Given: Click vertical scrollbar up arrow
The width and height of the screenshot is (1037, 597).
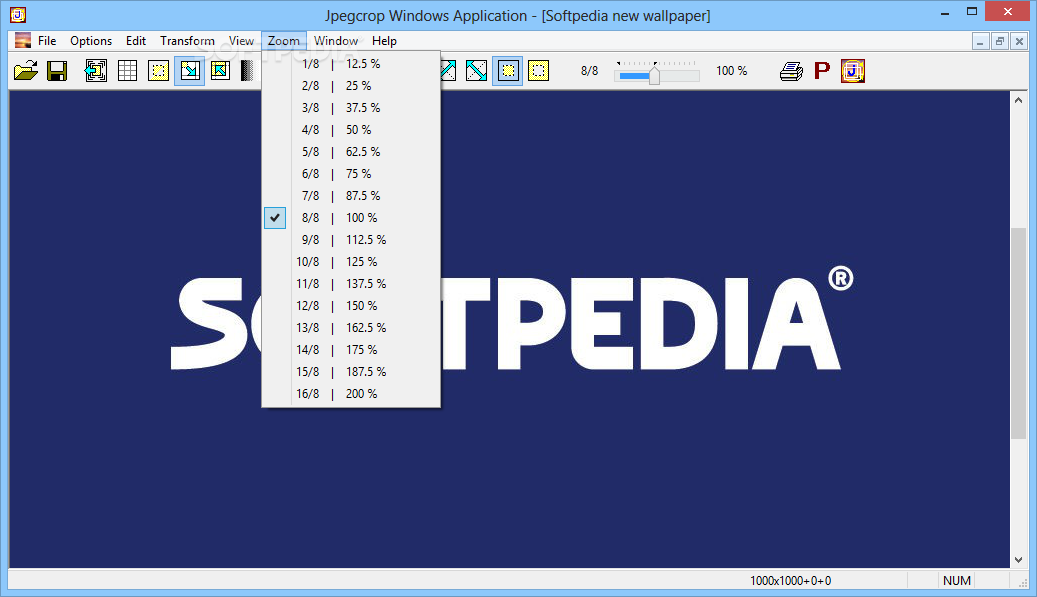Looking at the screenshot, I should pos(1018,100).
